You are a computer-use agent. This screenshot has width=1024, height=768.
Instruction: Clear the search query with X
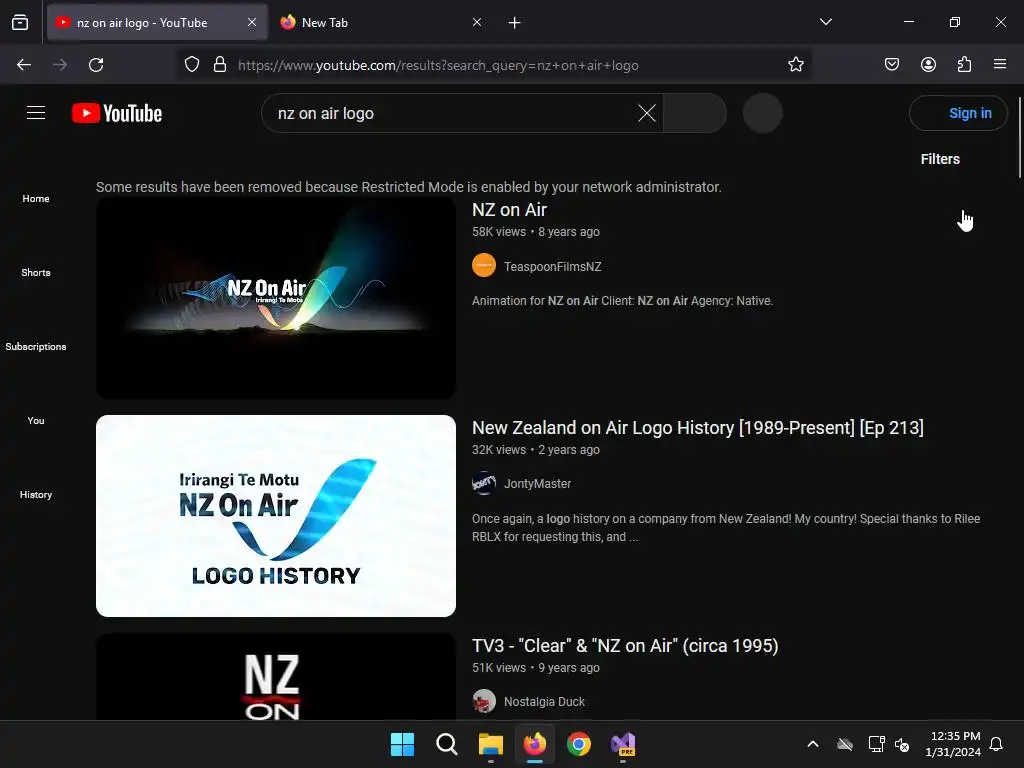647,113
